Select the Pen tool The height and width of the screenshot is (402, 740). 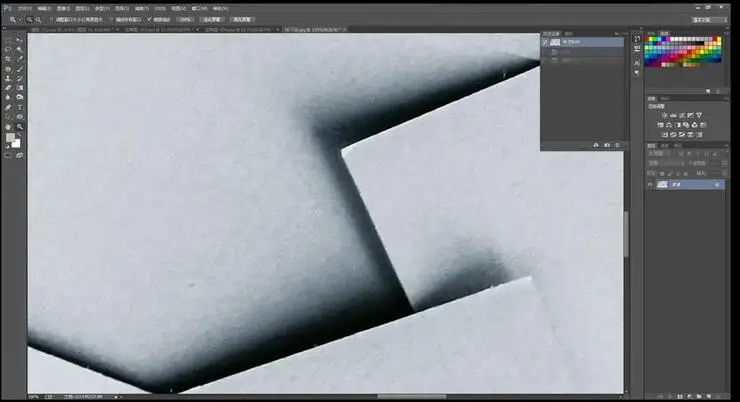click(x=8, y=107)
